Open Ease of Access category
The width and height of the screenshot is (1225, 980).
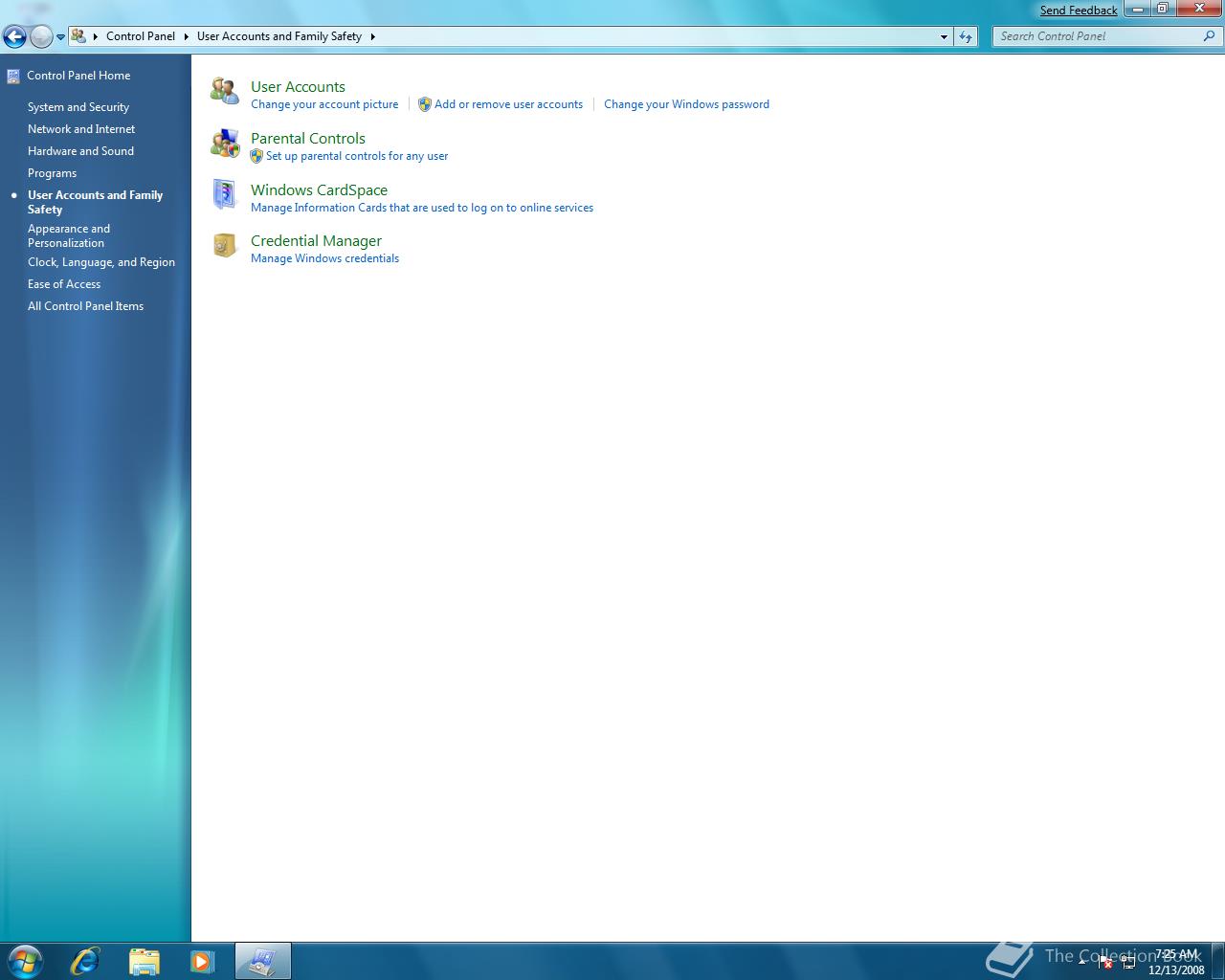[64, 284]
